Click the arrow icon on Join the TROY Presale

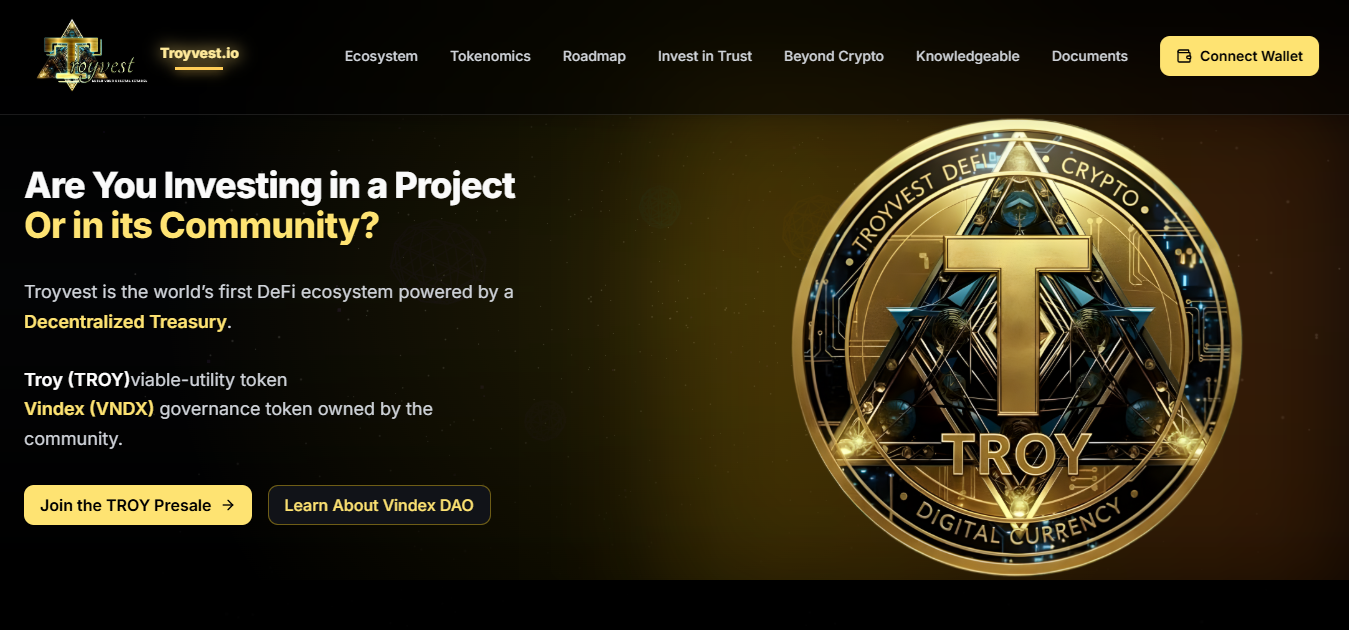click(x=228, y=505)
